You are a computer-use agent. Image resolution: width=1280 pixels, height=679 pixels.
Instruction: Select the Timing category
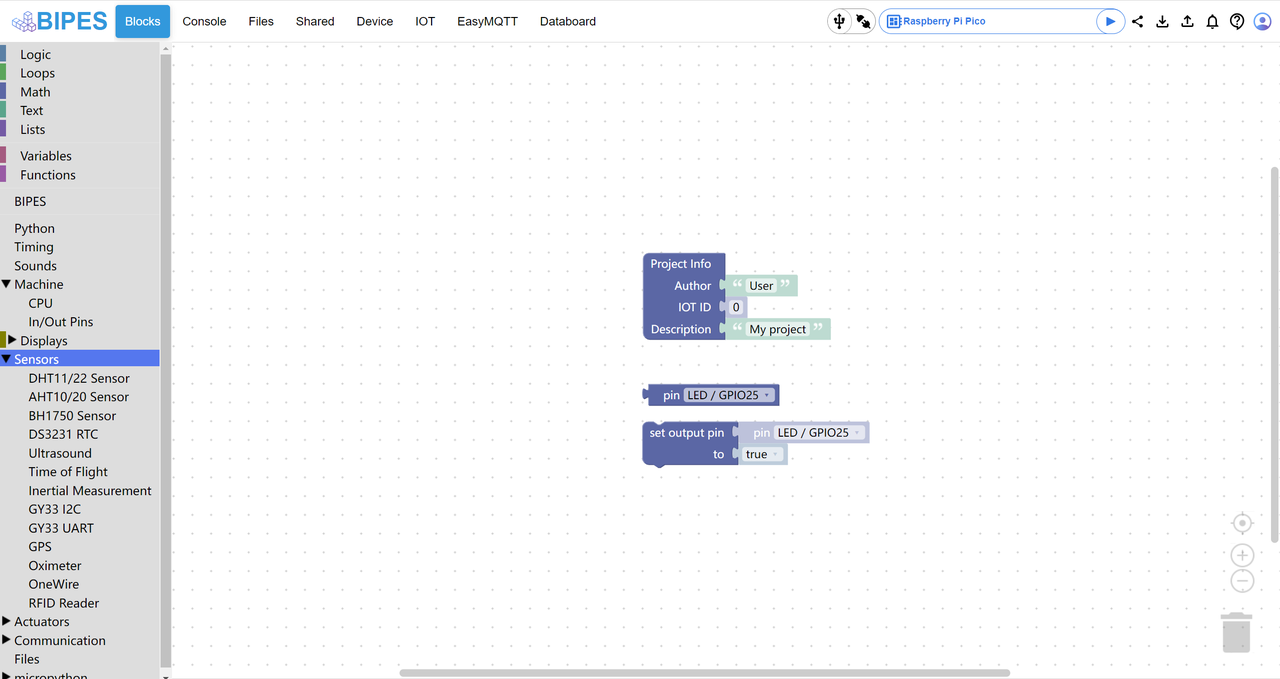point(80,247)
